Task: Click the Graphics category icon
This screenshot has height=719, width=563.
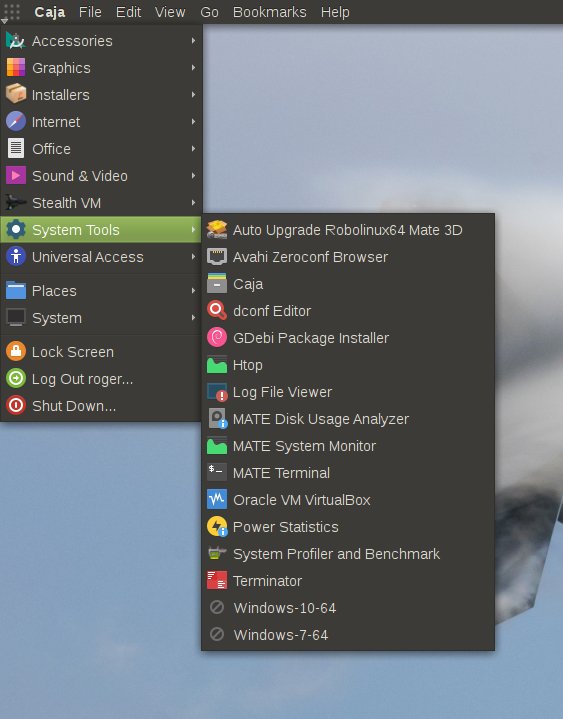Action: click(16, 68)
